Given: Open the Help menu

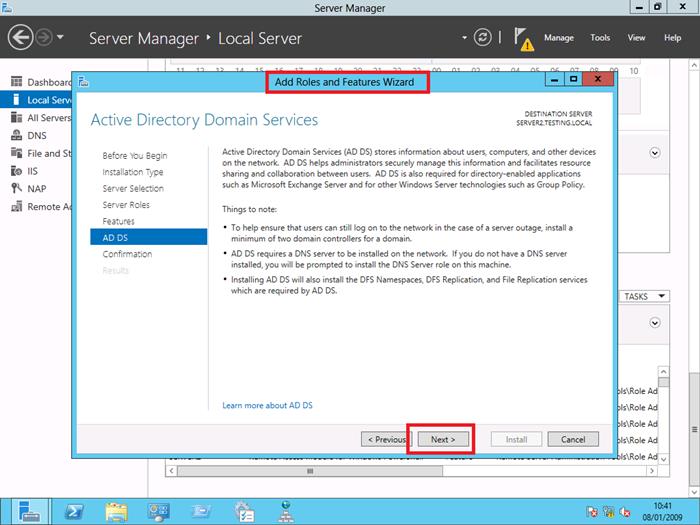Looking at the screenshot, I should coord(672,38).
